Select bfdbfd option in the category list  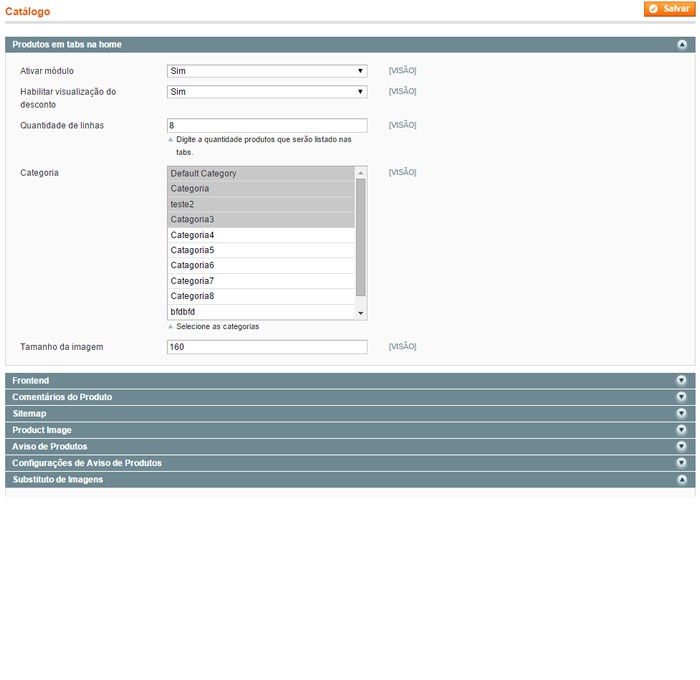click(260, 312)
